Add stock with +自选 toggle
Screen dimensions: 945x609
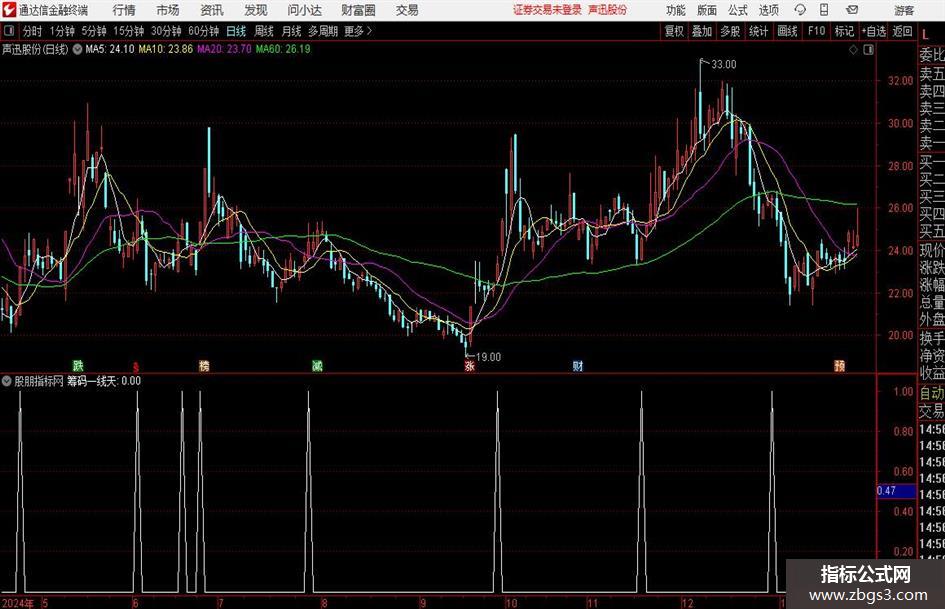(x=873, y=31)
